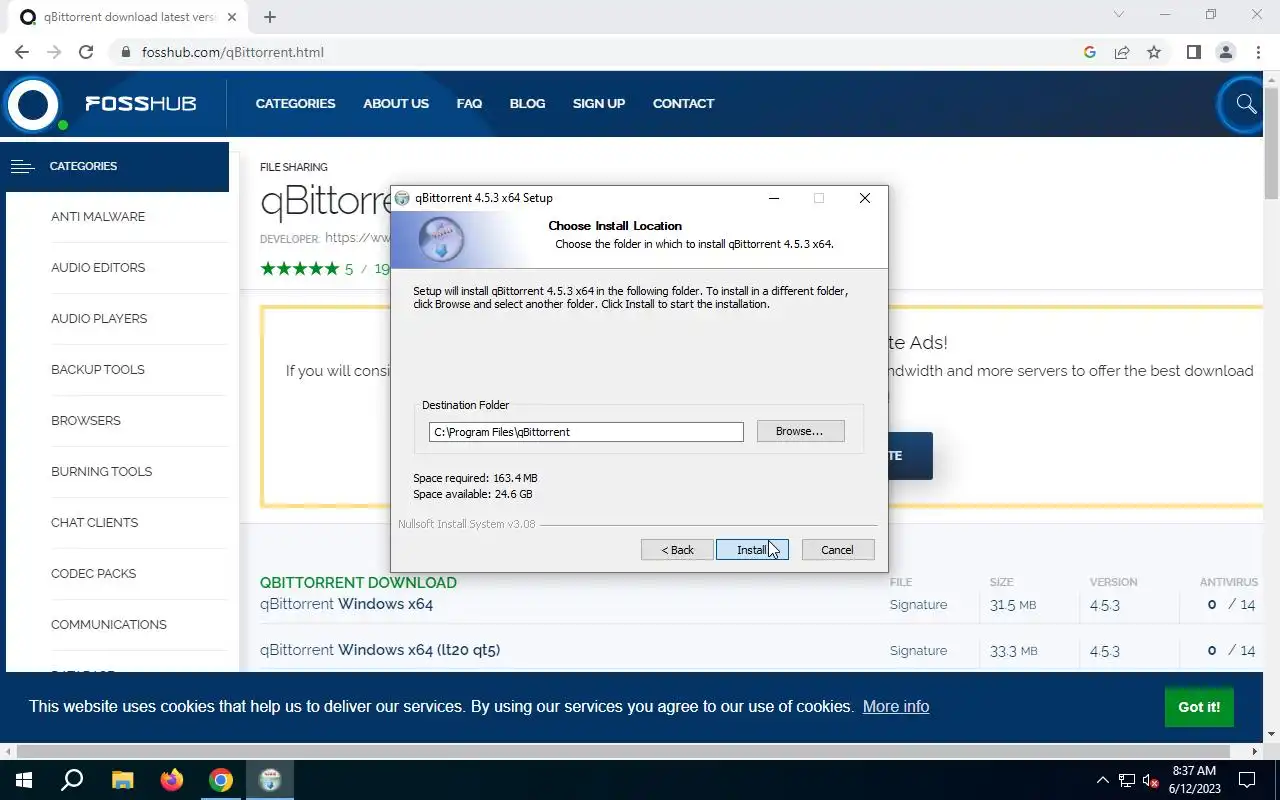
Task: Open the notification center icon
Action: coord(1247,780)
